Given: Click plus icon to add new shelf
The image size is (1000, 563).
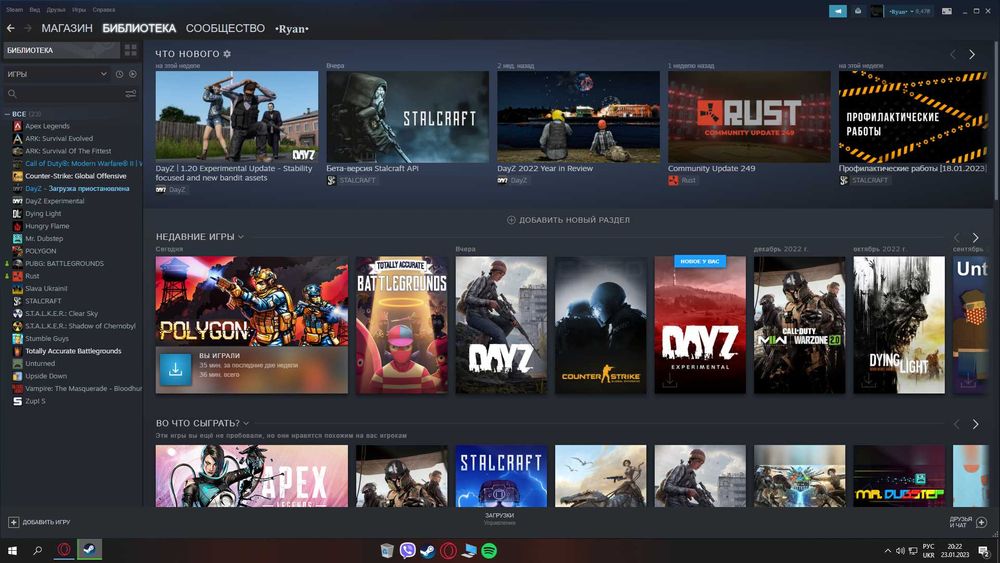Looking at the screenshot, I should pyautogui.click(x=511, y=220).
